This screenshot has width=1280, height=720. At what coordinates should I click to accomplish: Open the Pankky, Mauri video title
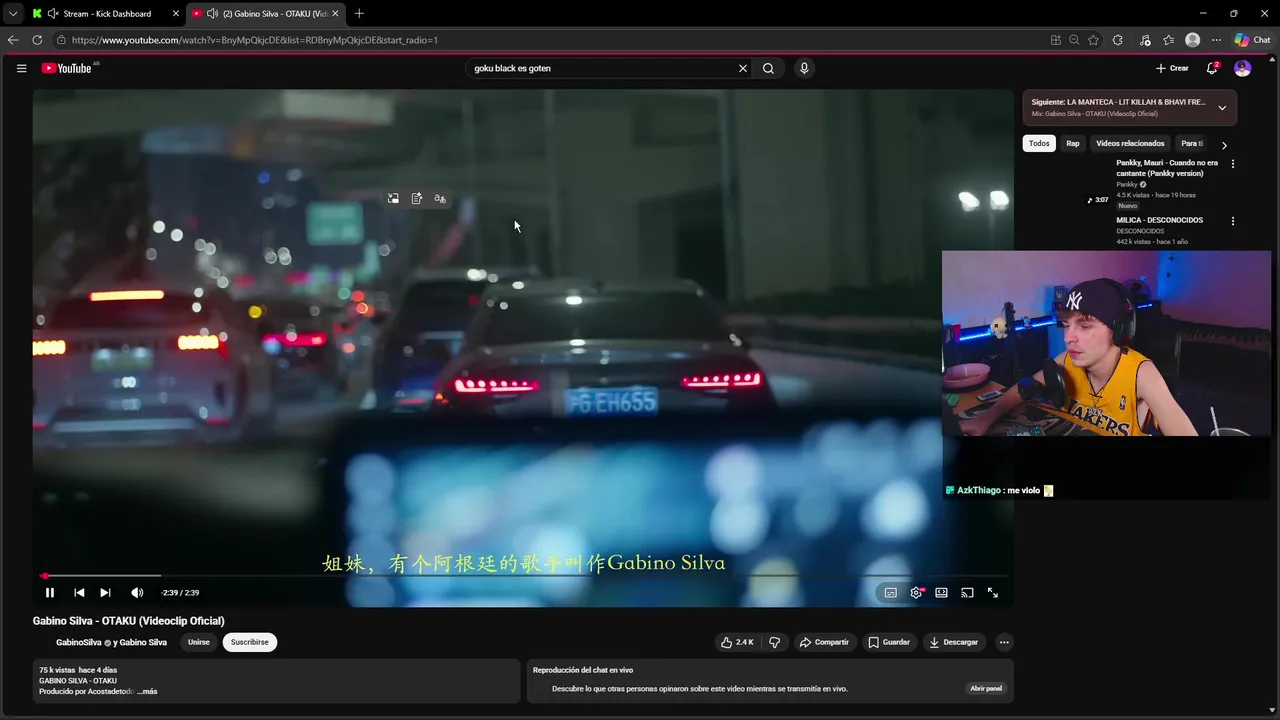click(1167, 168)
